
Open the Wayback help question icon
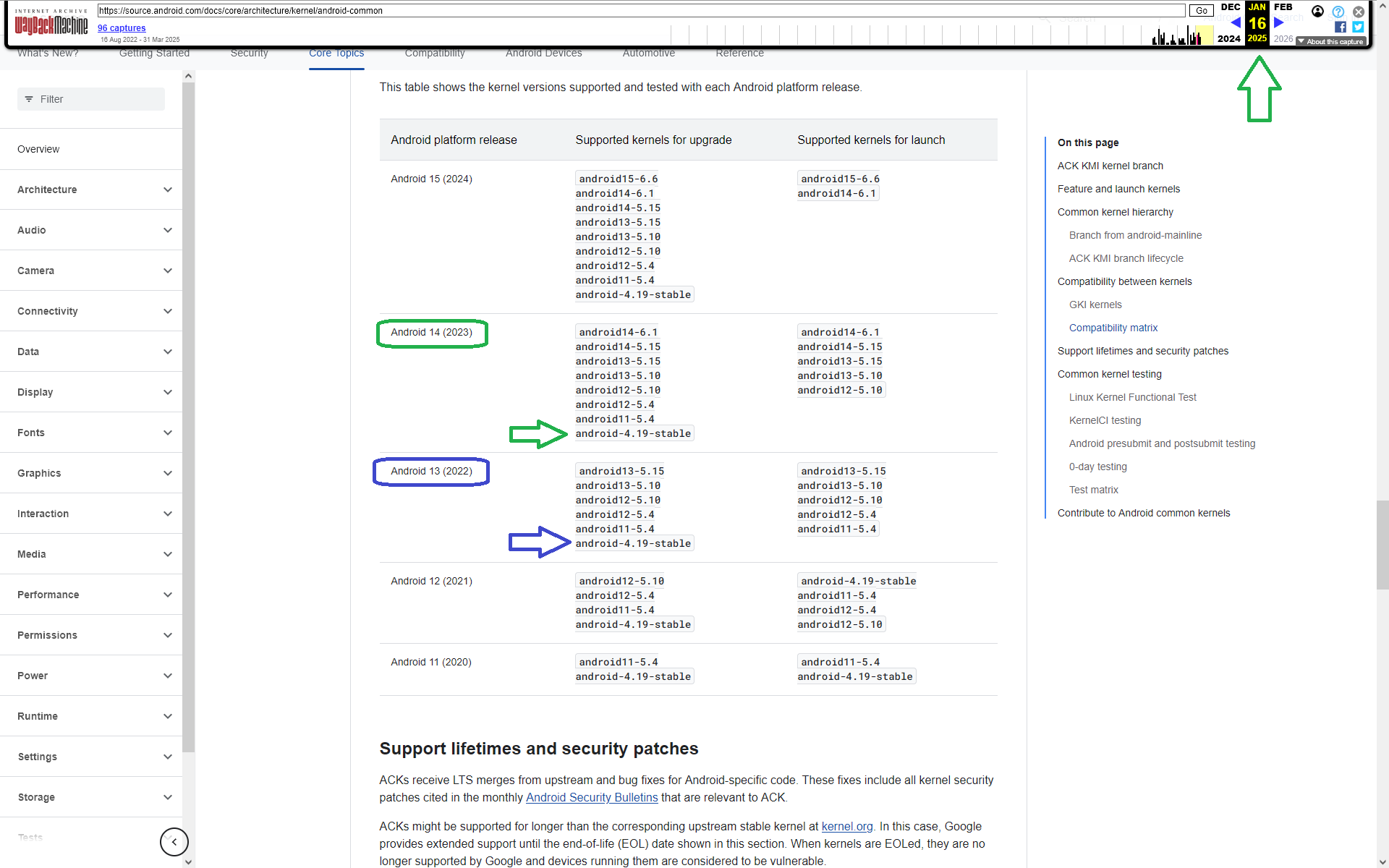coord(1338,12)
